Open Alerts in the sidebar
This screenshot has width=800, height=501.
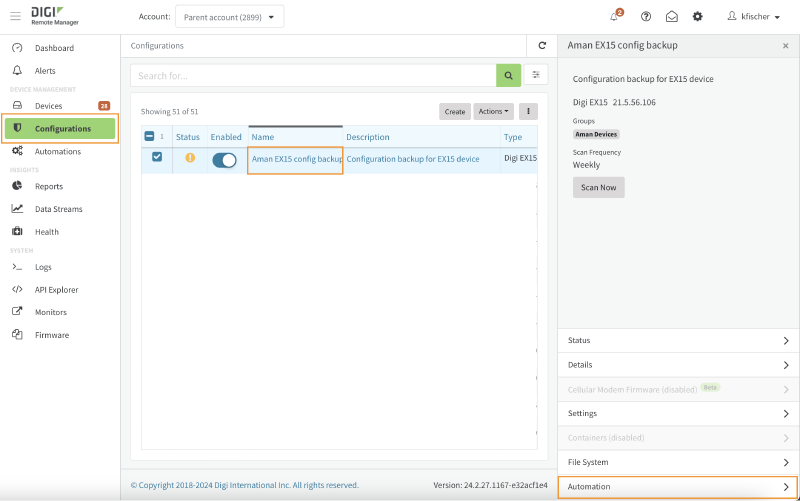pos(45,71)
